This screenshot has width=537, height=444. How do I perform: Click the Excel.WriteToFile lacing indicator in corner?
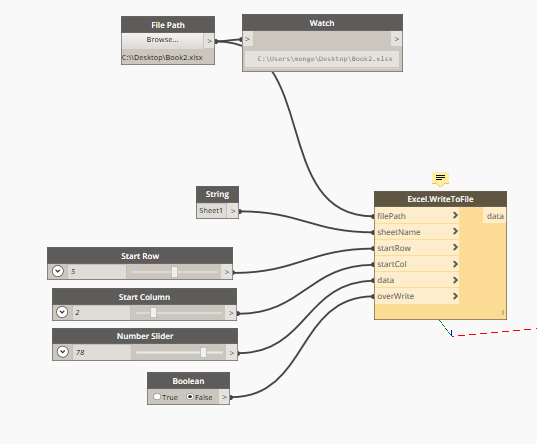point(502,312)
